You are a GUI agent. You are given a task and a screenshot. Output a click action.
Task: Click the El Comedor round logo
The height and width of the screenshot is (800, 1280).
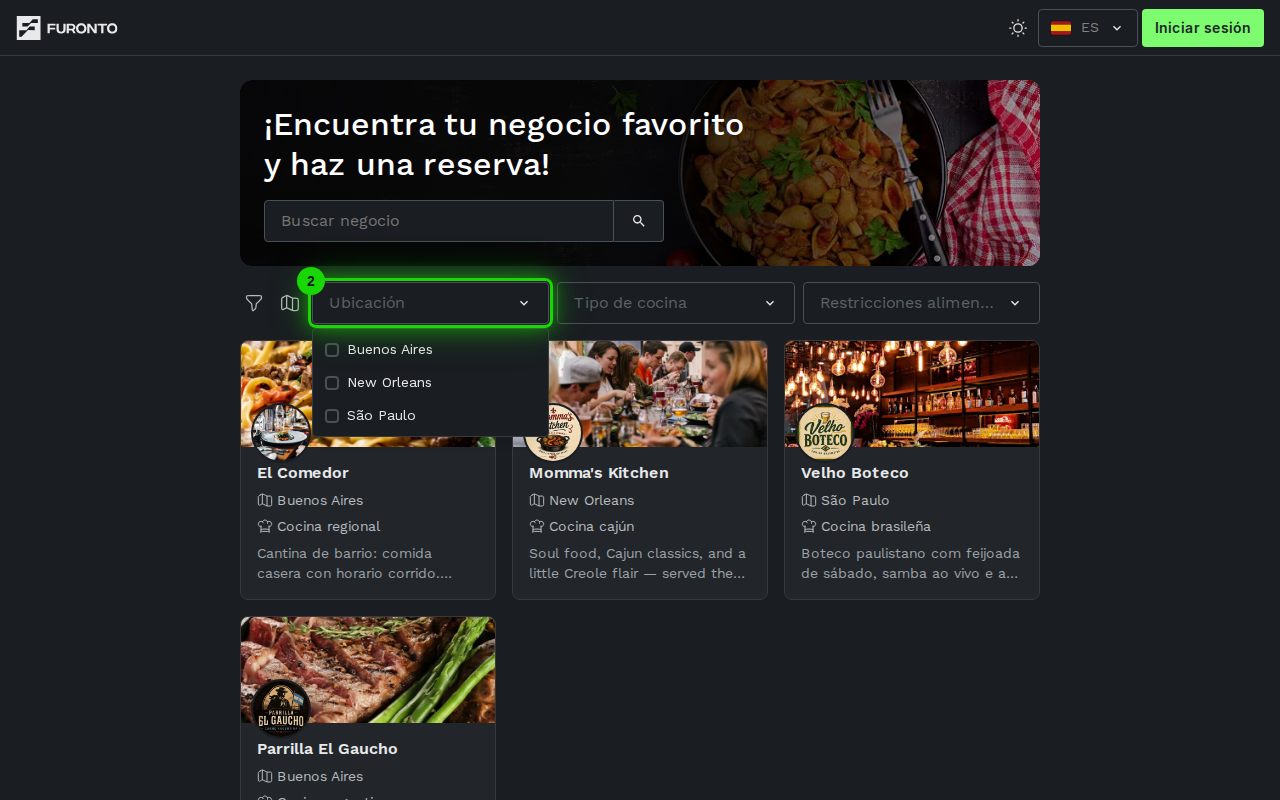point(281,432)
